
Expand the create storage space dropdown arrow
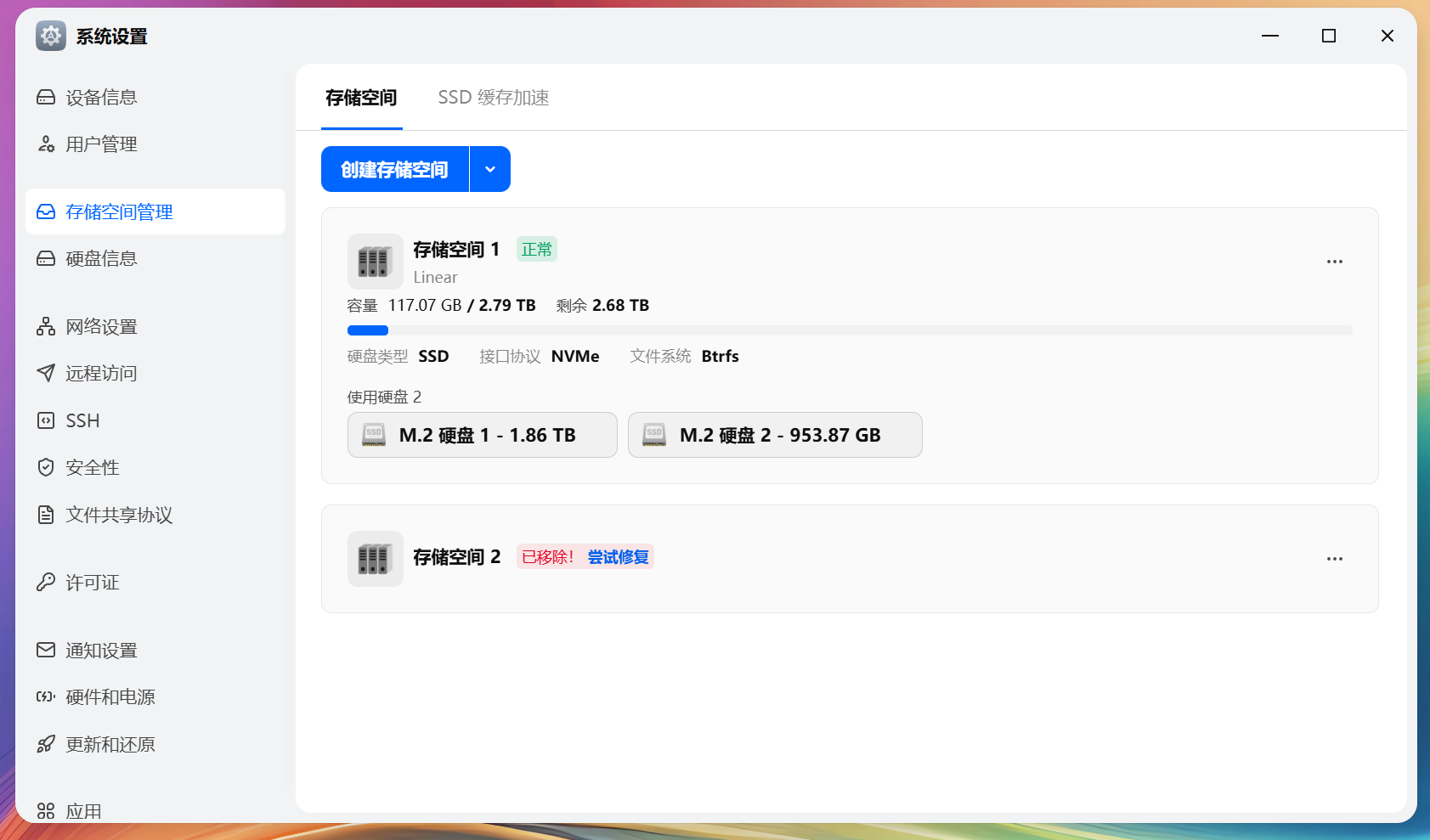click(x=490, y=170)
